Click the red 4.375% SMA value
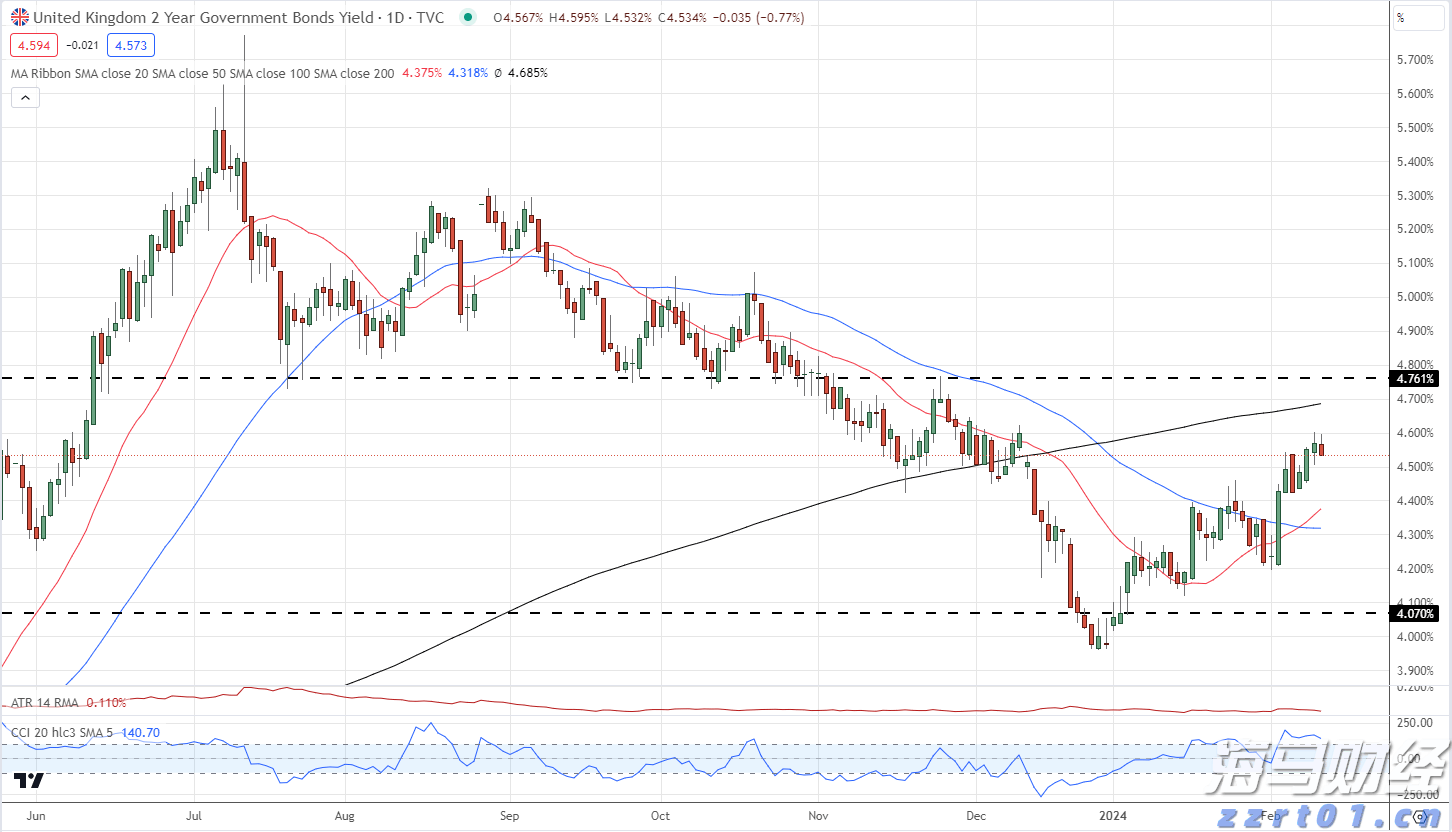The width and height of the screenshot is (1452, 832). [x=423, y=73]
